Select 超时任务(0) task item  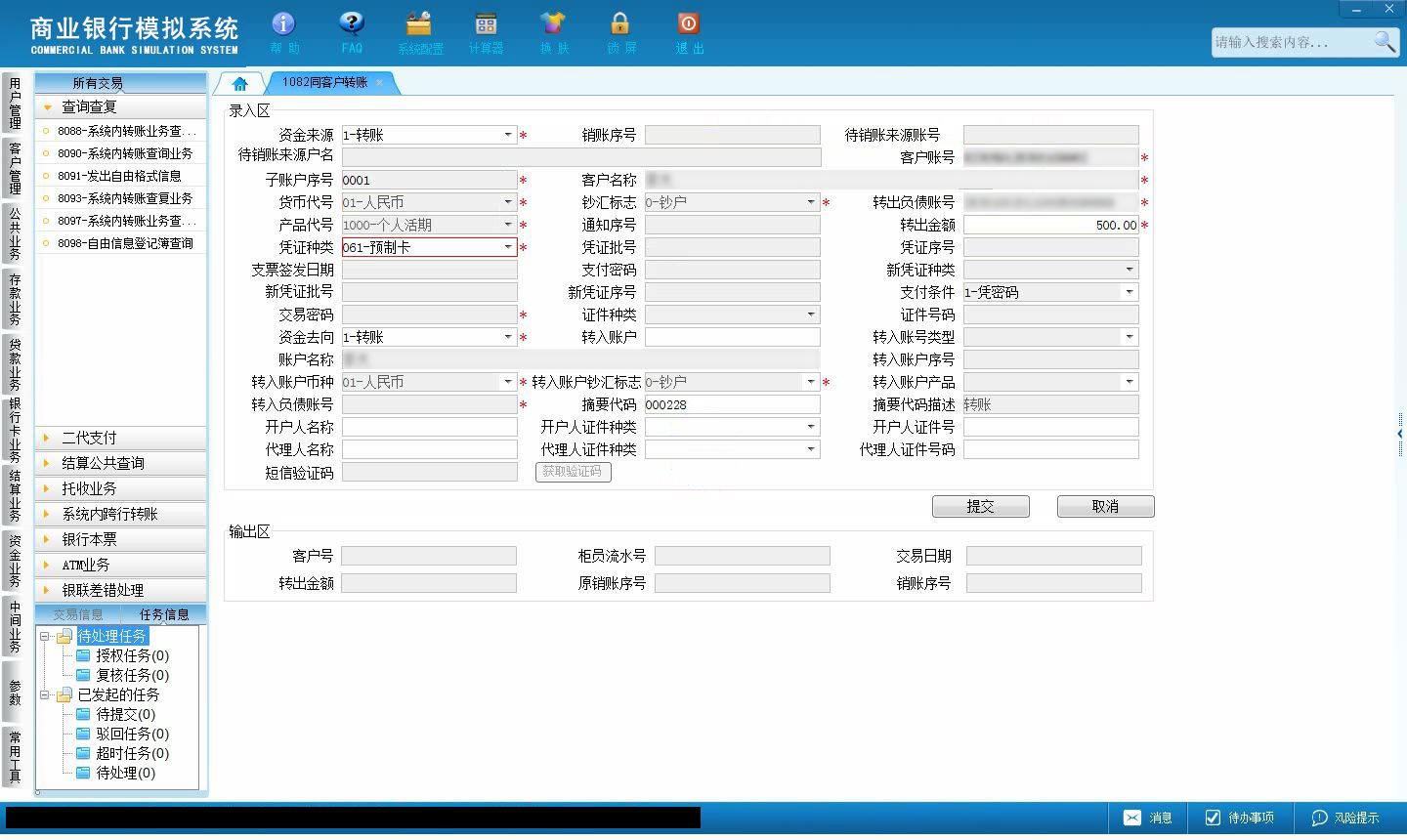click(x=122, y=753)
